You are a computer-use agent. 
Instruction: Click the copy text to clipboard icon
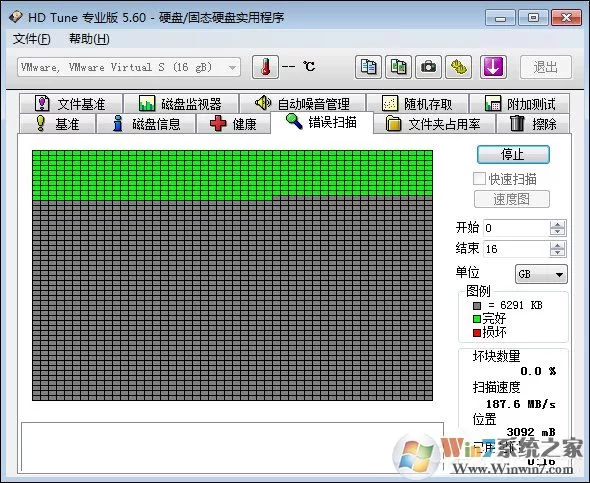[368, 67]
